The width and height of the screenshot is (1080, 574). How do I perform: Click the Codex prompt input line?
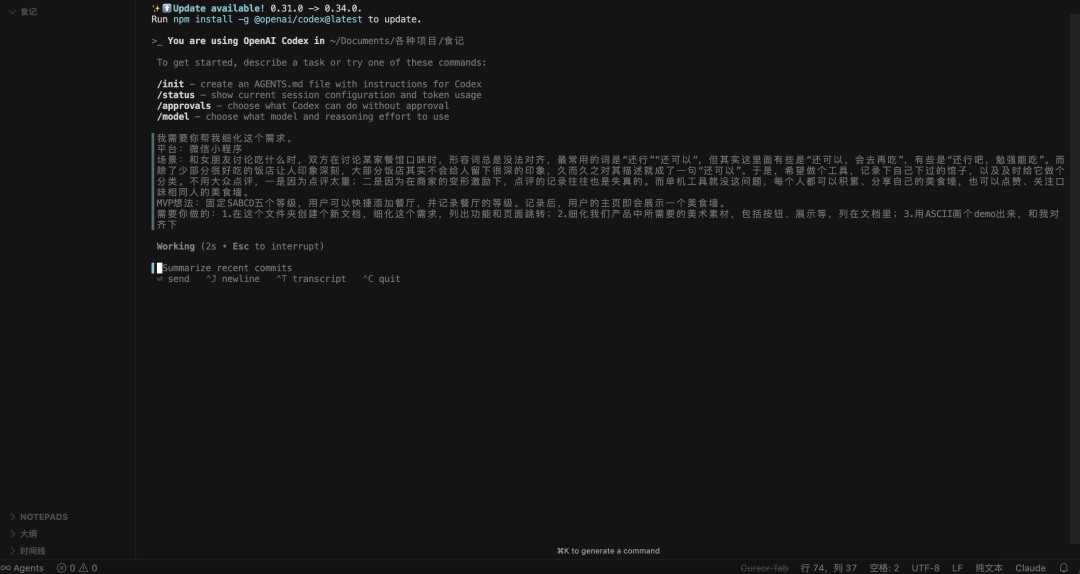(x=227, y=268)
